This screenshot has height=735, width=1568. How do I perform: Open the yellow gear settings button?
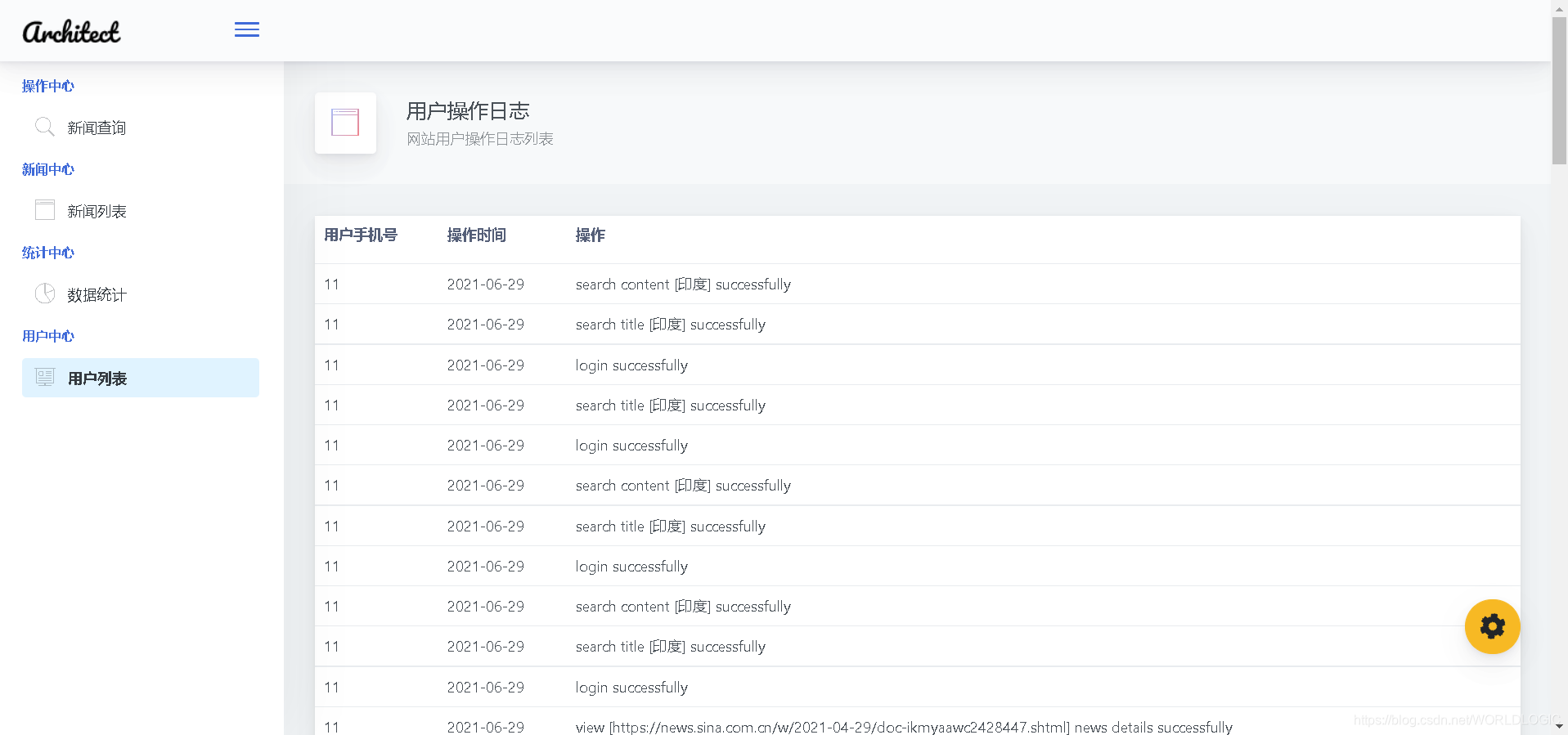(1492, 626)
